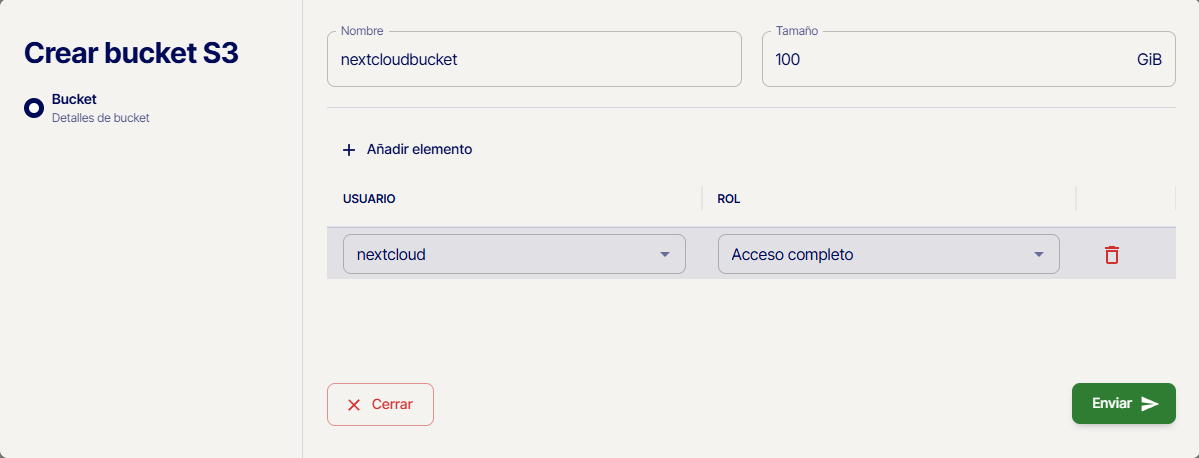Click the paper plane icon in Enviar

coord(1150,404)
